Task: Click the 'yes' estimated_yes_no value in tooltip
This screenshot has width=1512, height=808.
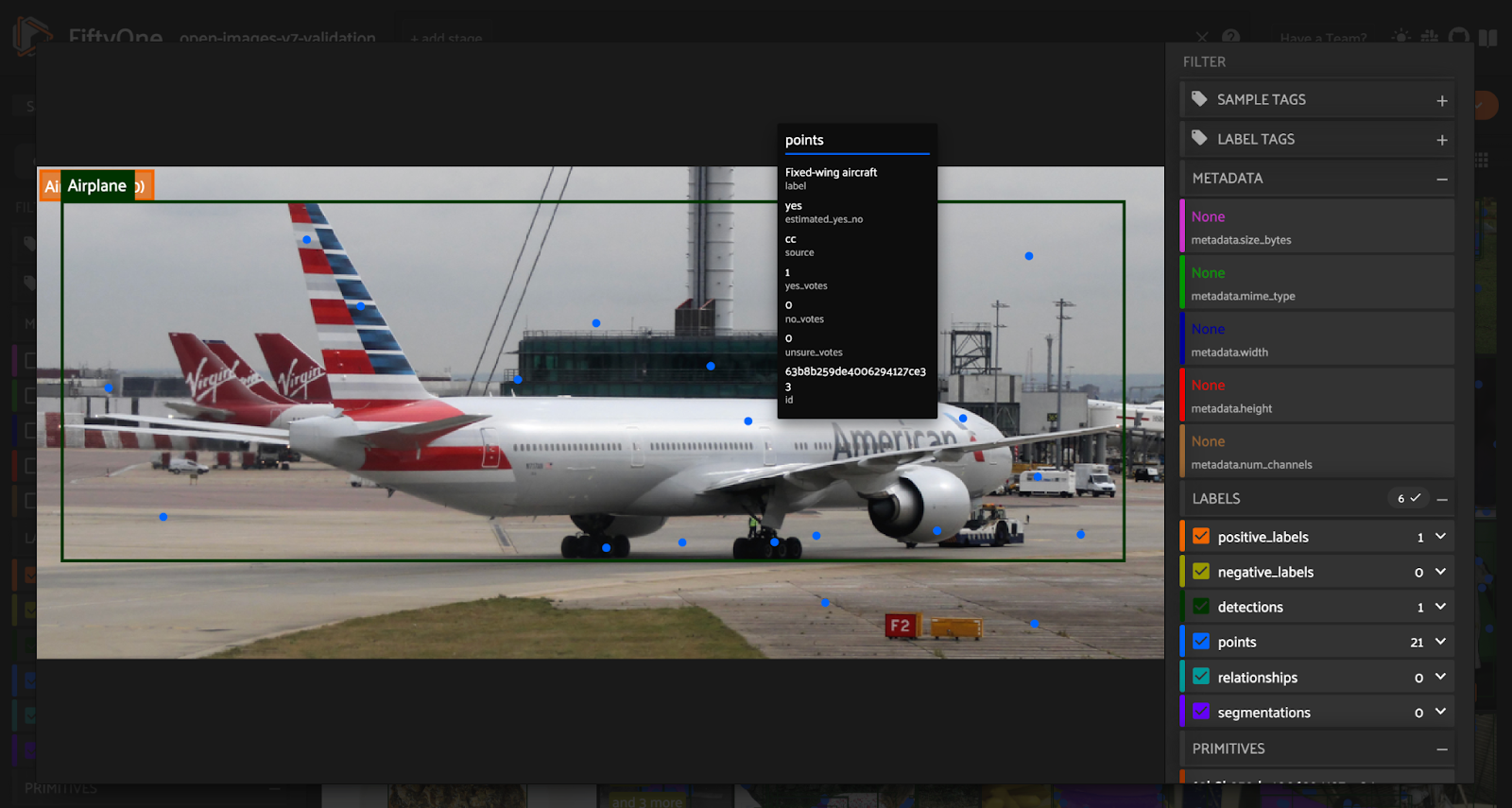Action: [793, 205]
